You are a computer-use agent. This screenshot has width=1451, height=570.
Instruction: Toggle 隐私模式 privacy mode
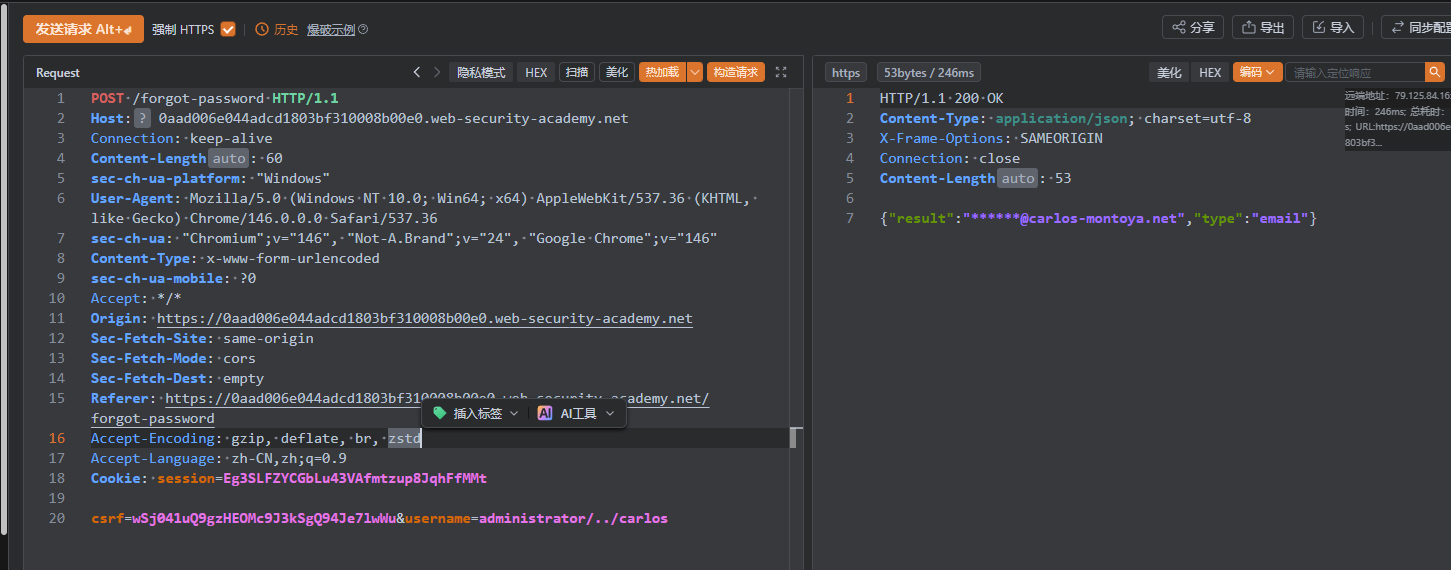click(x=481, y=72)
